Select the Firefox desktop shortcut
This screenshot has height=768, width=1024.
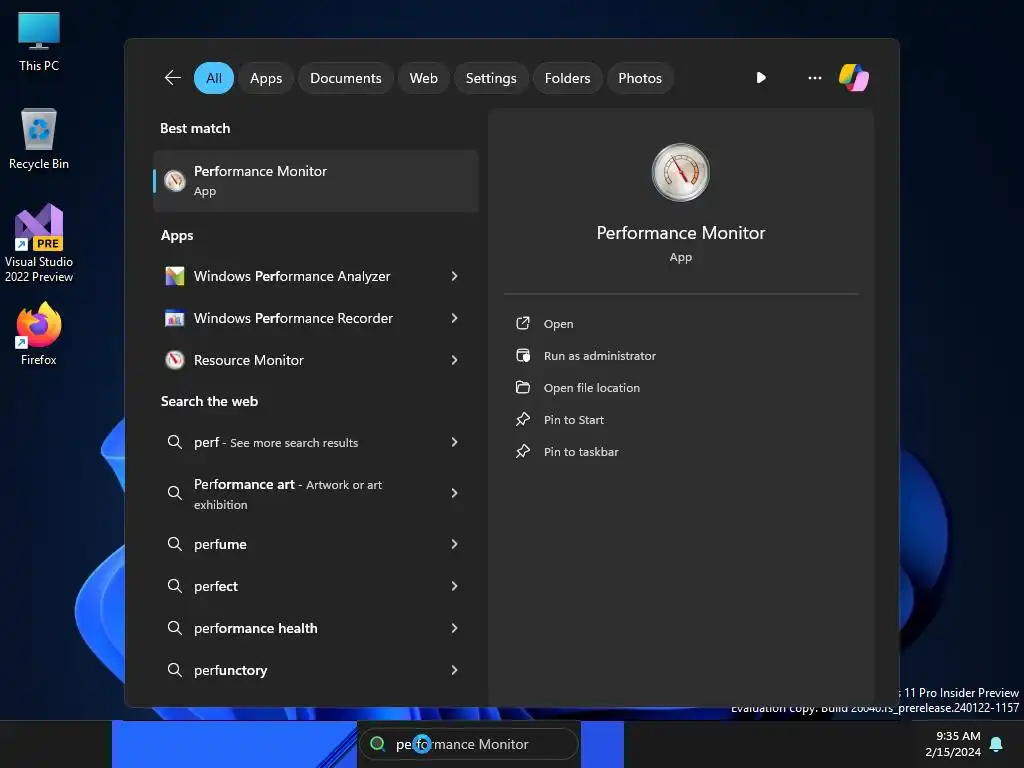coord(39,334)
